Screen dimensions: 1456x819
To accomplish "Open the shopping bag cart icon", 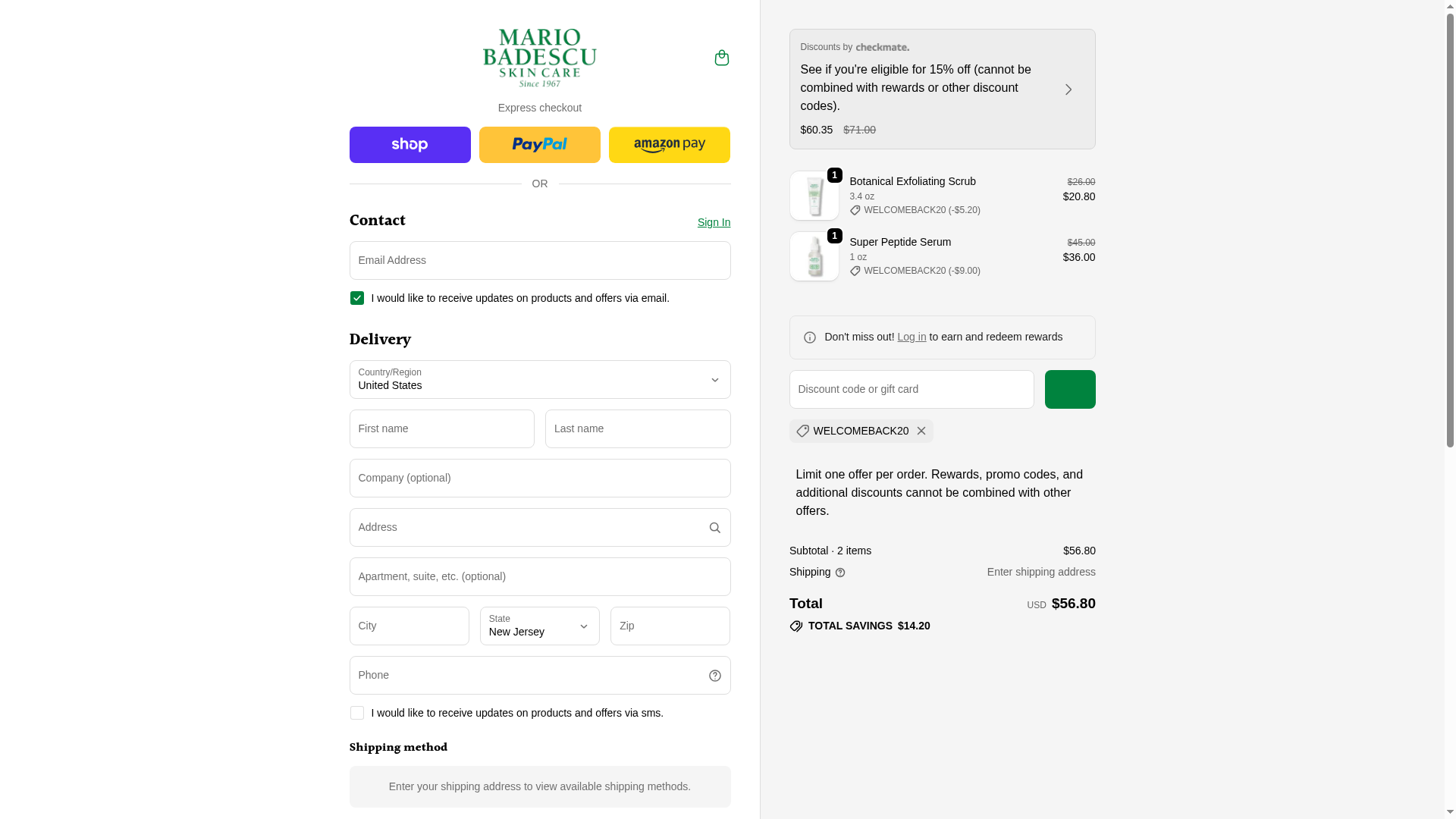I will [x=721, y=58].
